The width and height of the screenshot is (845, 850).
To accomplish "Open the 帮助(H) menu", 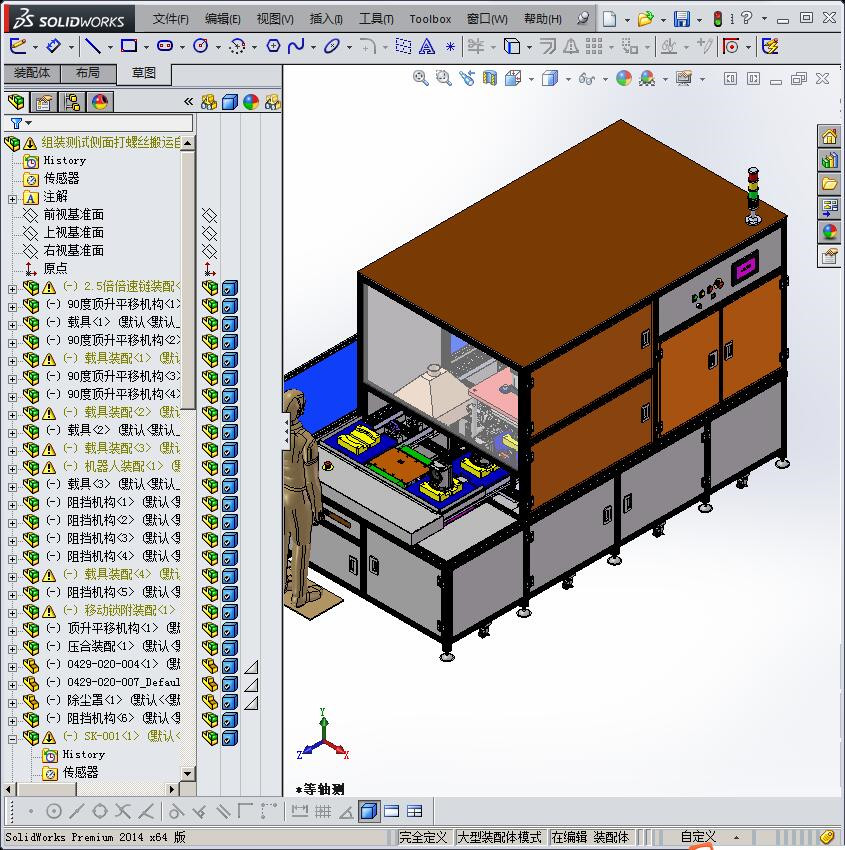I will pos(543,19).
